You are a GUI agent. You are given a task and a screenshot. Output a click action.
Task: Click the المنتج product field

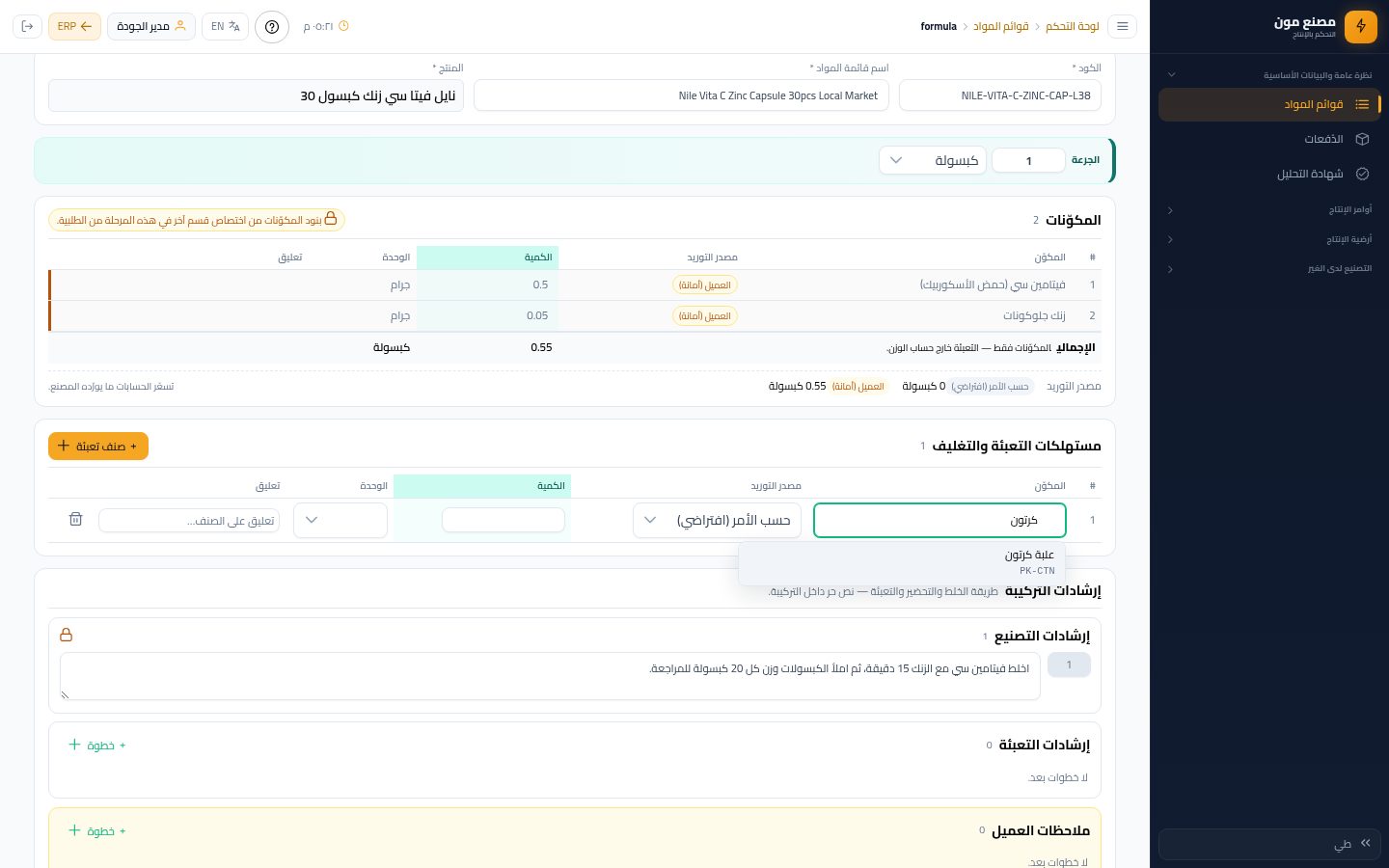[256, 95]
